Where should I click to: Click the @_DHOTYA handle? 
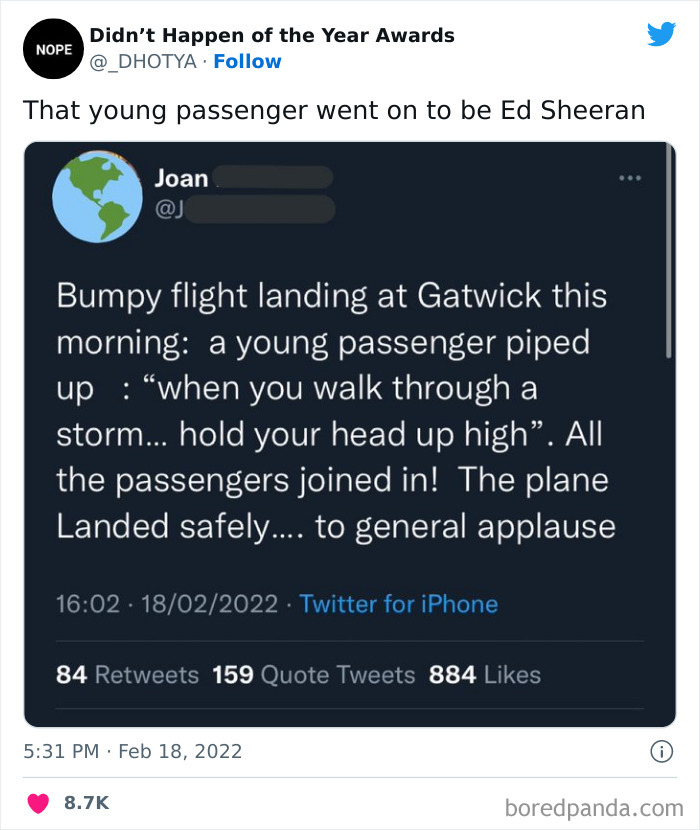coord(140,62)
